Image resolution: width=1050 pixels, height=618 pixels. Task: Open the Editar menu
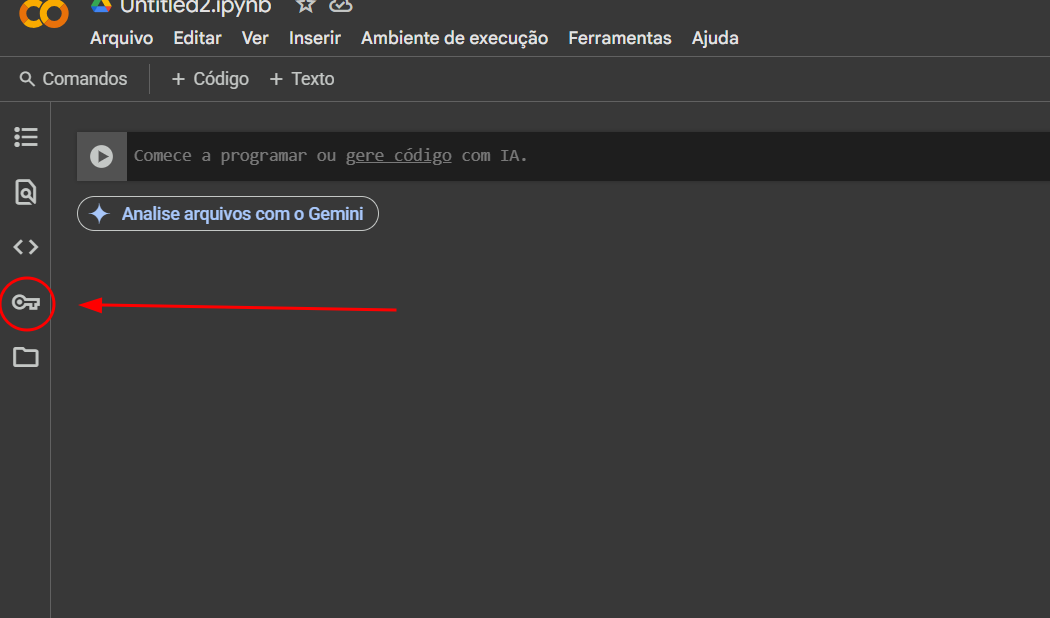coord(197,38)
